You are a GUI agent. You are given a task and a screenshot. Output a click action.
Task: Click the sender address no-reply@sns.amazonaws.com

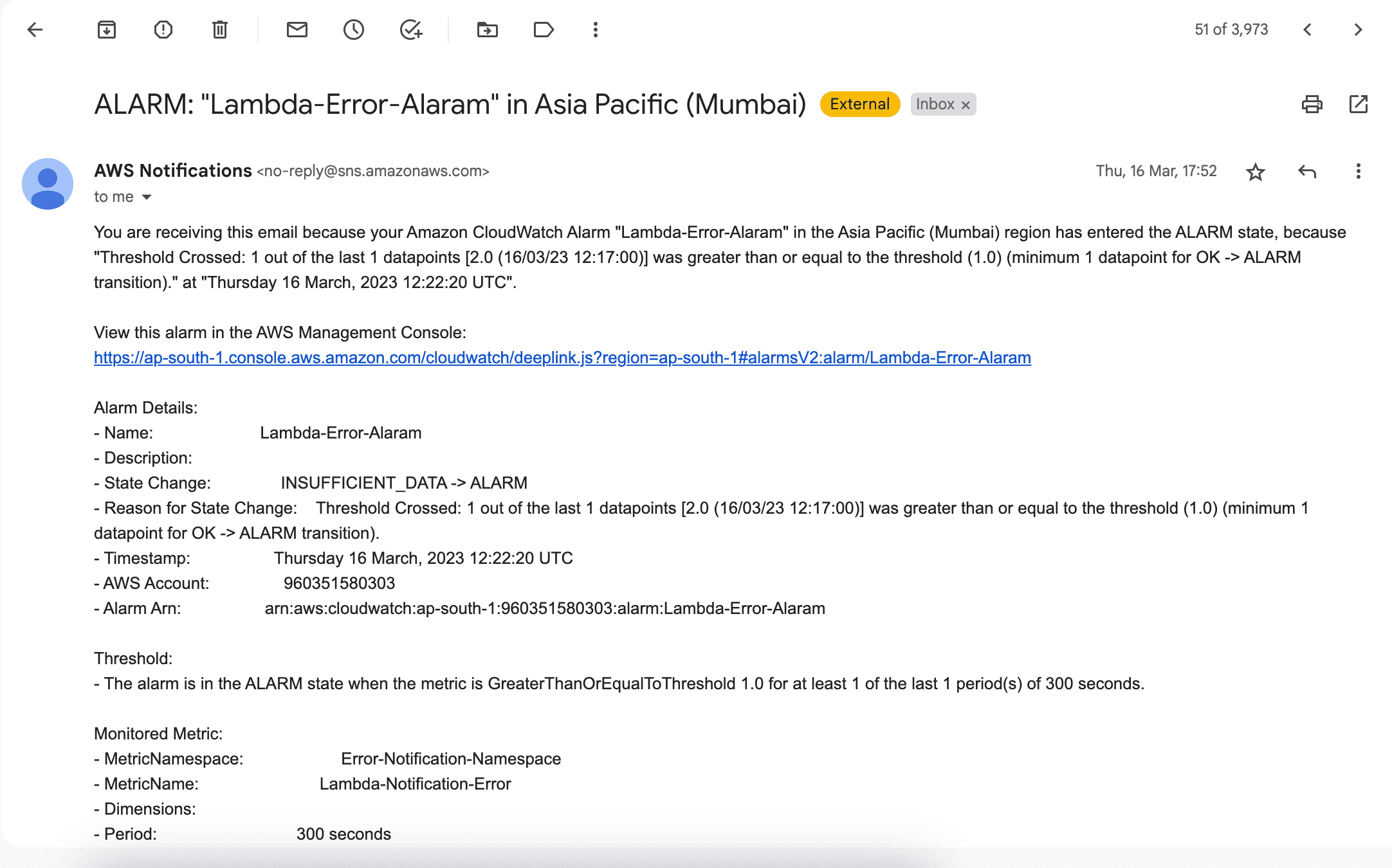click(x=373, y=171)
